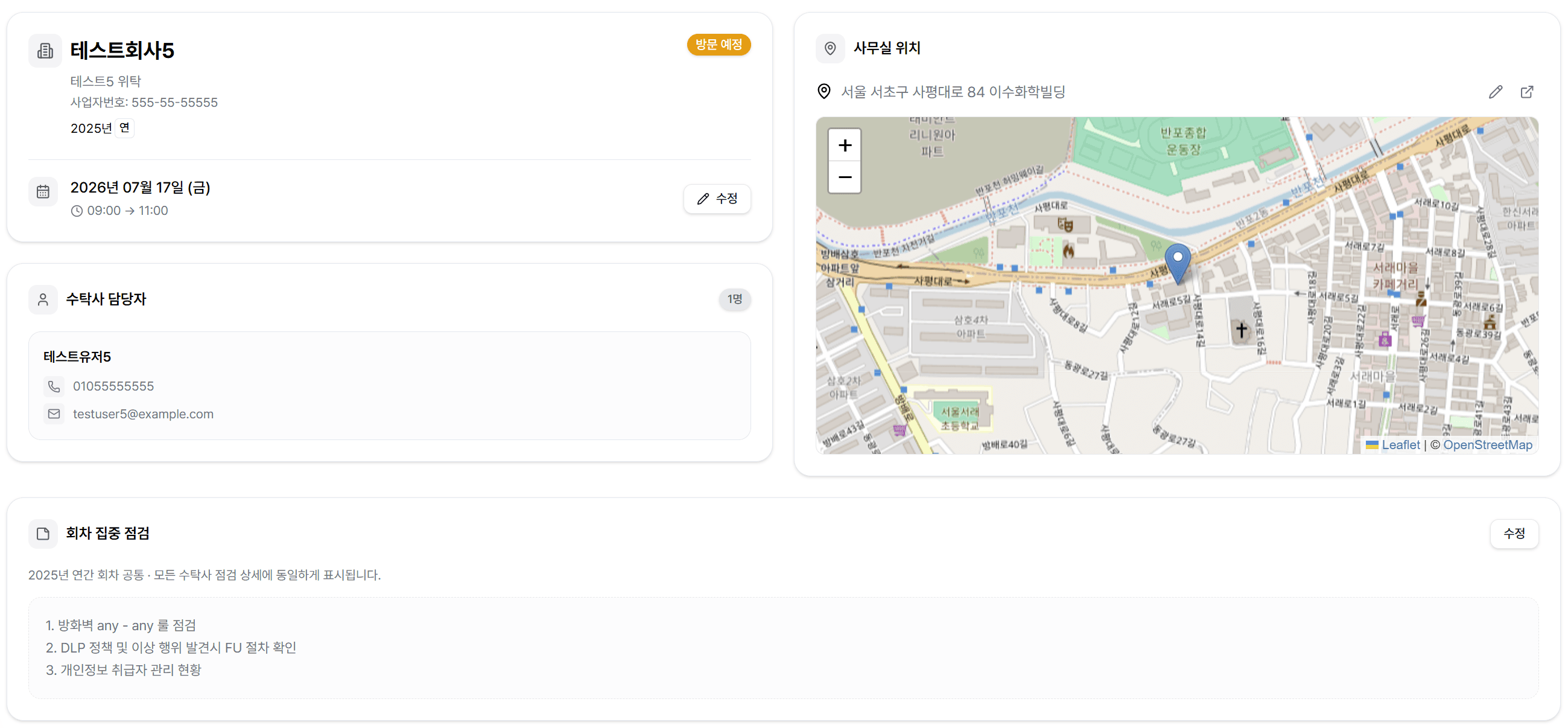The height and width of the screenshot is (728, 1568).
Task: Click the theater mask icon on the map
Action: (x=1065, y=225)
